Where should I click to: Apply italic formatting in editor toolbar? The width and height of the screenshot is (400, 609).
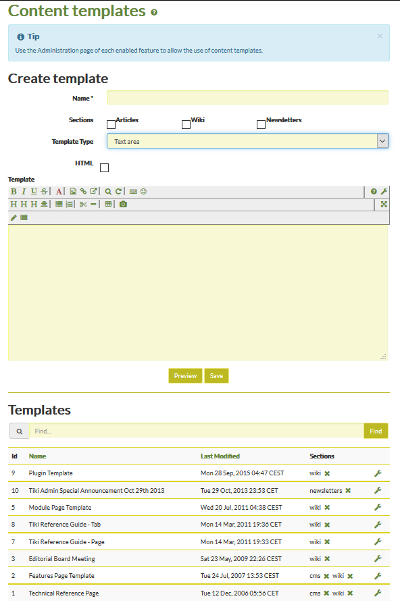24,191
